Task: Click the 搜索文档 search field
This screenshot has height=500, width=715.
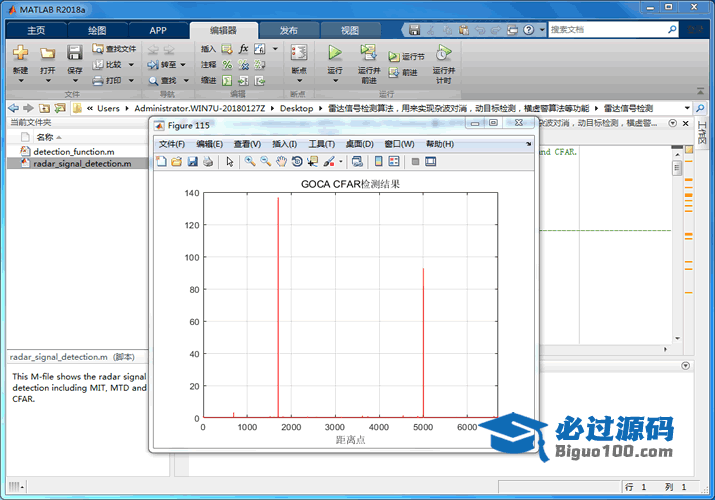Action: point(612,30)
